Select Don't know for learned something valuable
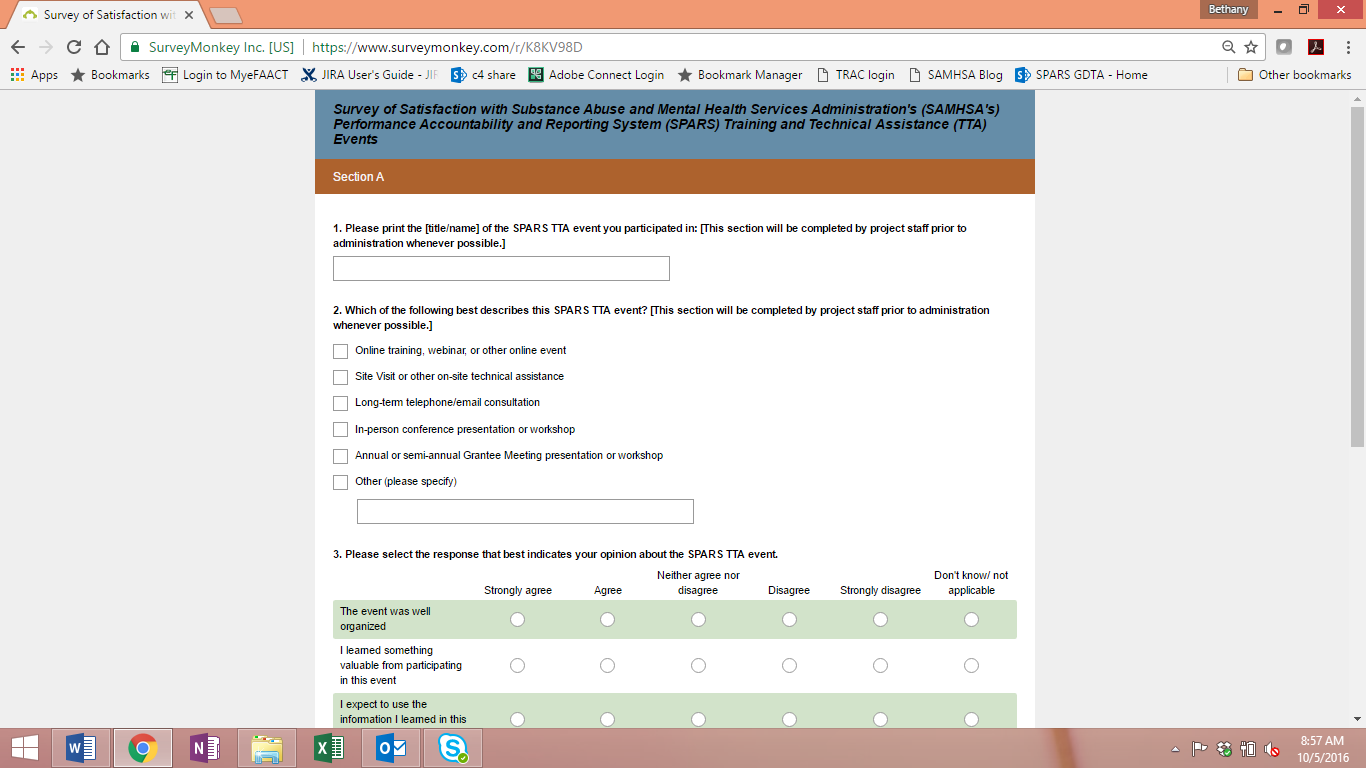Viewport: 1366px width, 768px height. click(971, 666)
